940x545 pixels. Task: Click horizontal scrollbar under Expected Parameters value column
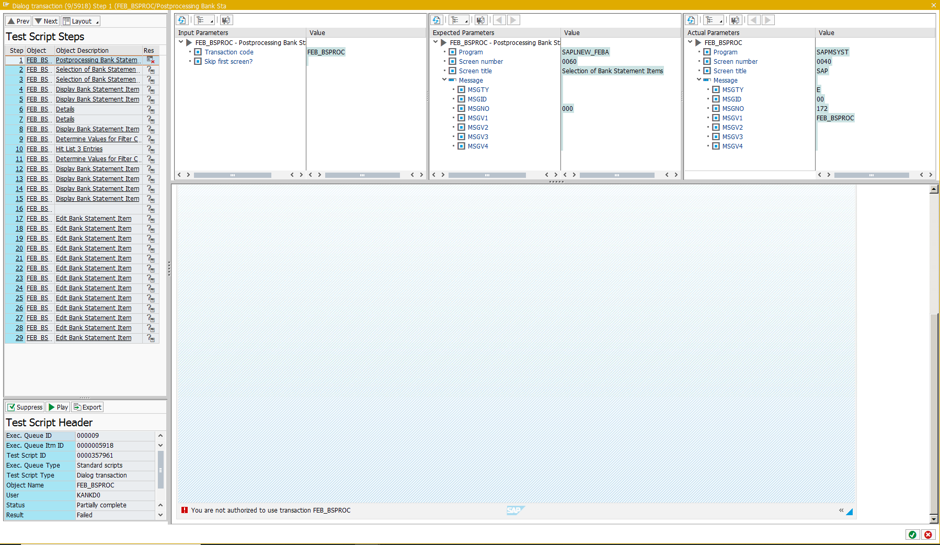(617, 175)
